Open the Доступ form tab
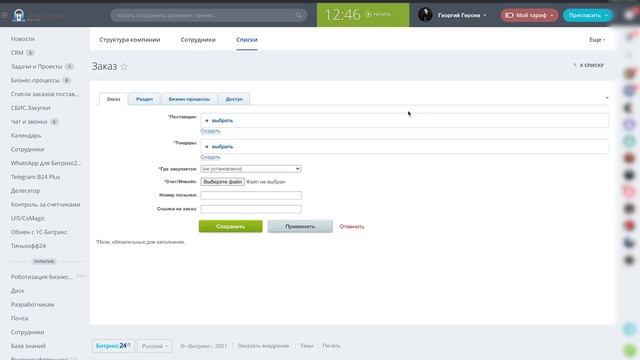 point(234,99)
